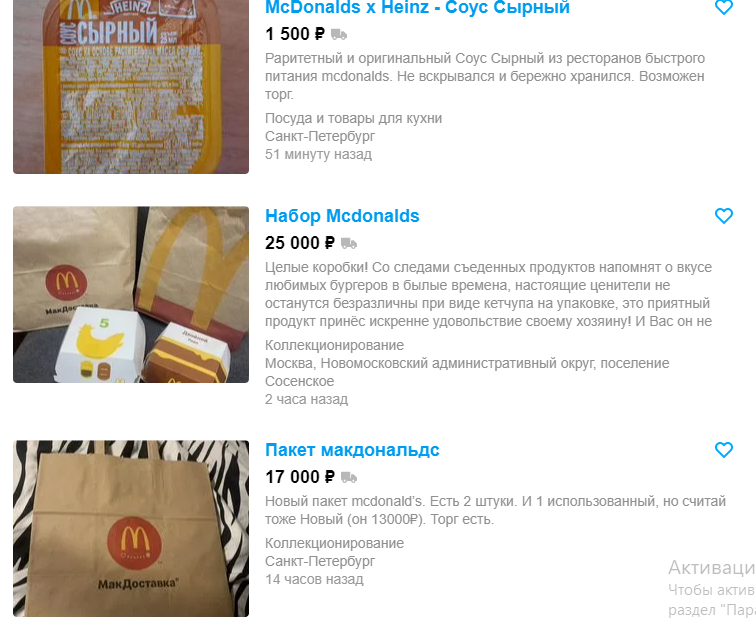Click delivery truck icon beside 25 000 ₽
The image size is (756, 629).
[x=349, y=243]
